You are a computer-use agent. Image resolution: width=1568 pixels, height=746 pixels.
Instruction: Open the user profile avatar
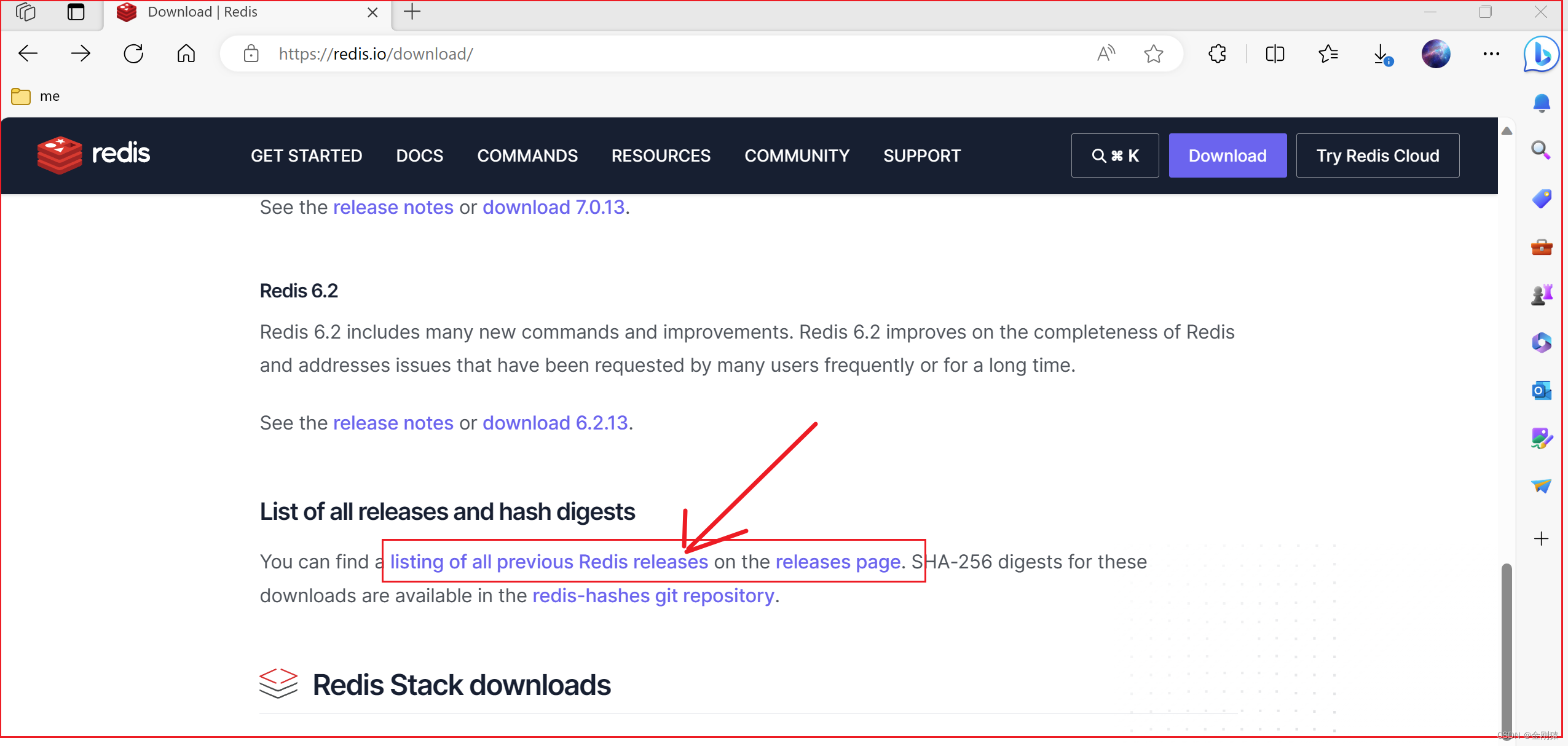point(1436,54)
